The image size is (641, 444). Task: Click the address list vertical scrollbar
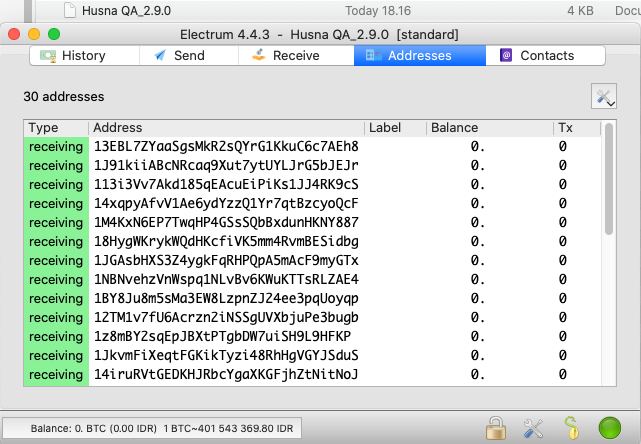[x=609, y=179]
